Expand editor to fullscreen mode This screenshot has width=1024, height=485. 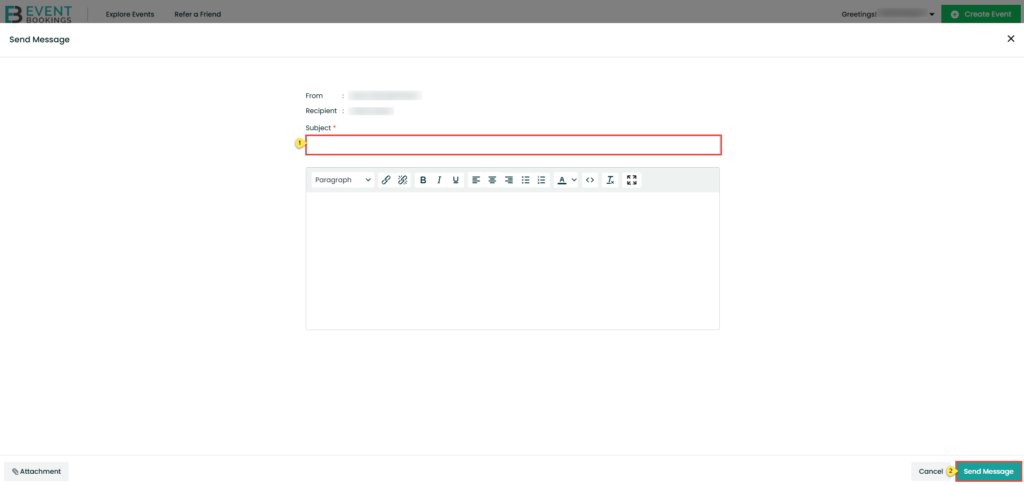[631, 180]
